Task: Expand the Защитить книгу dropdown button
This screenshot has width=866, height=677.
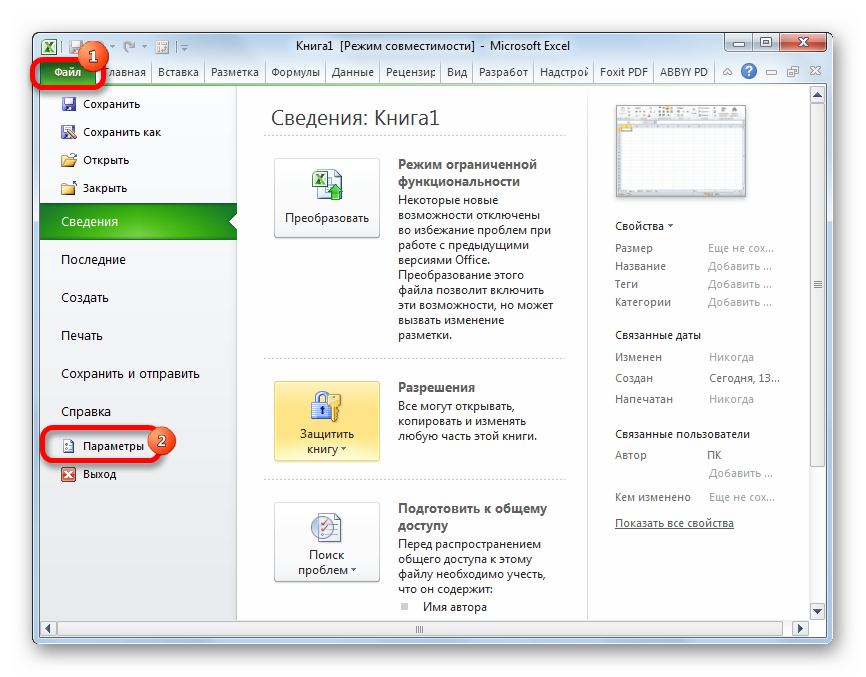Action: [327, 421]
